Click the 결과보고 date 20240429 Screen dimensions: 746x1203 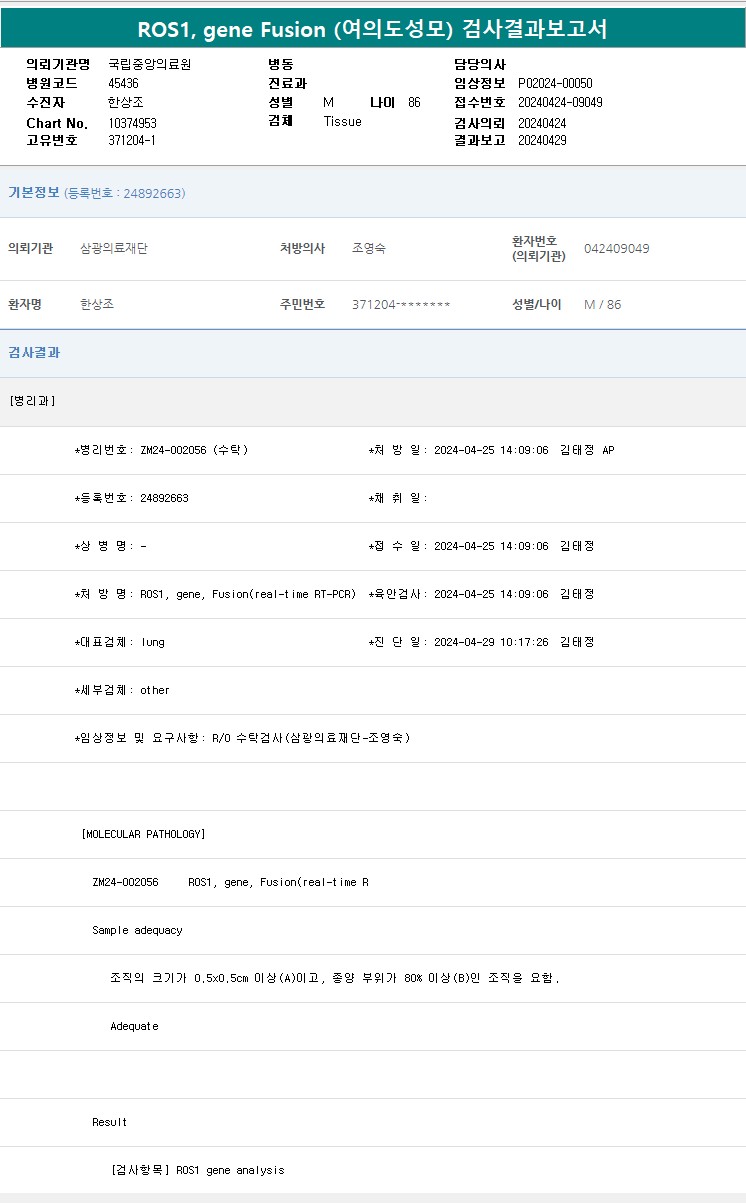coord(542,140)
